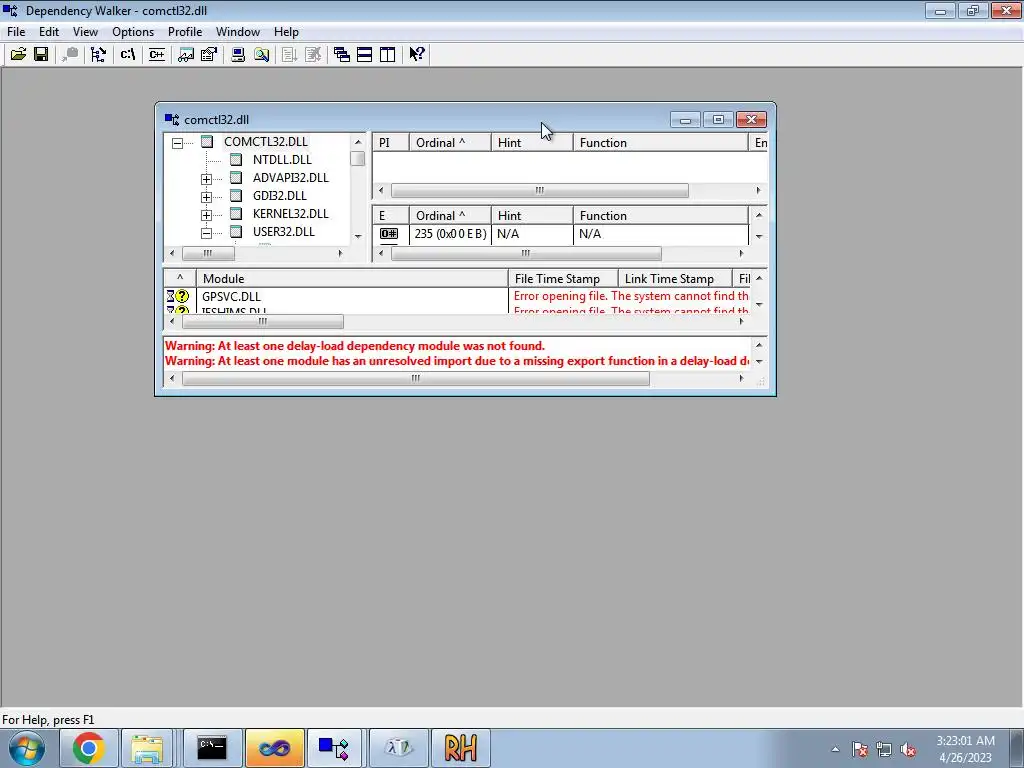Toggle Auto Expand tree toolbar icon
The image size is (1024, 768).
click(99, 54)
